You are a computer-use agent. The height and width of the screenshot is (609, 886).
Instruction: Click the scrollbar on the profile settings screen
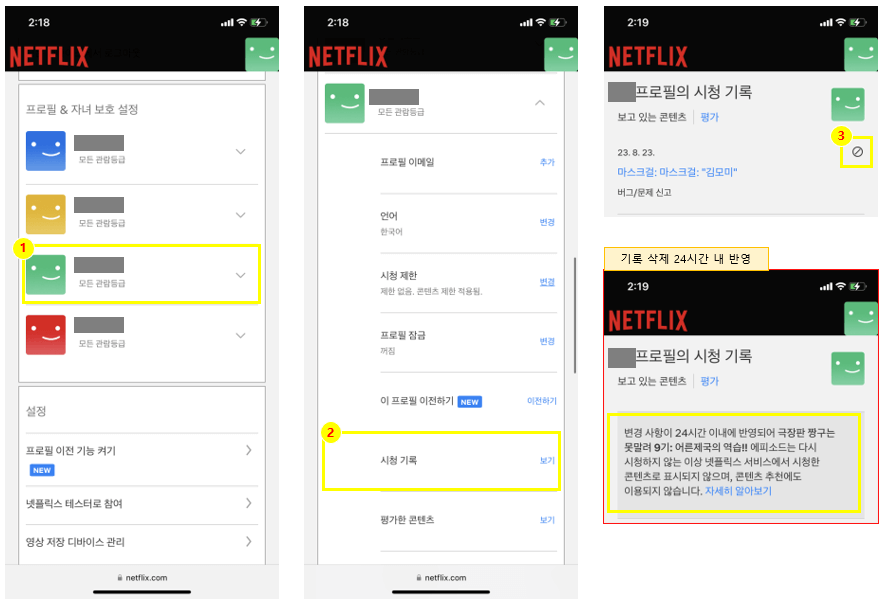coord(575,315)
